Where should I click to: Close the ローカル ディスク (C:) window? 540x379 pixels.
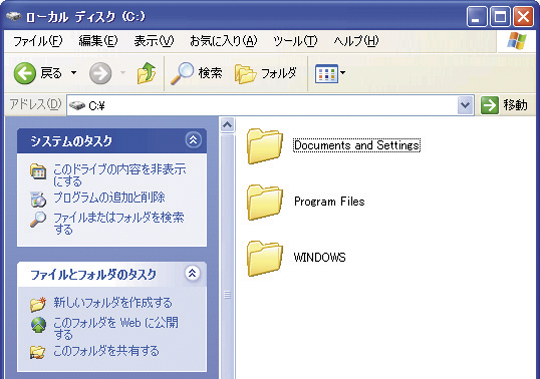click(523, 17)
